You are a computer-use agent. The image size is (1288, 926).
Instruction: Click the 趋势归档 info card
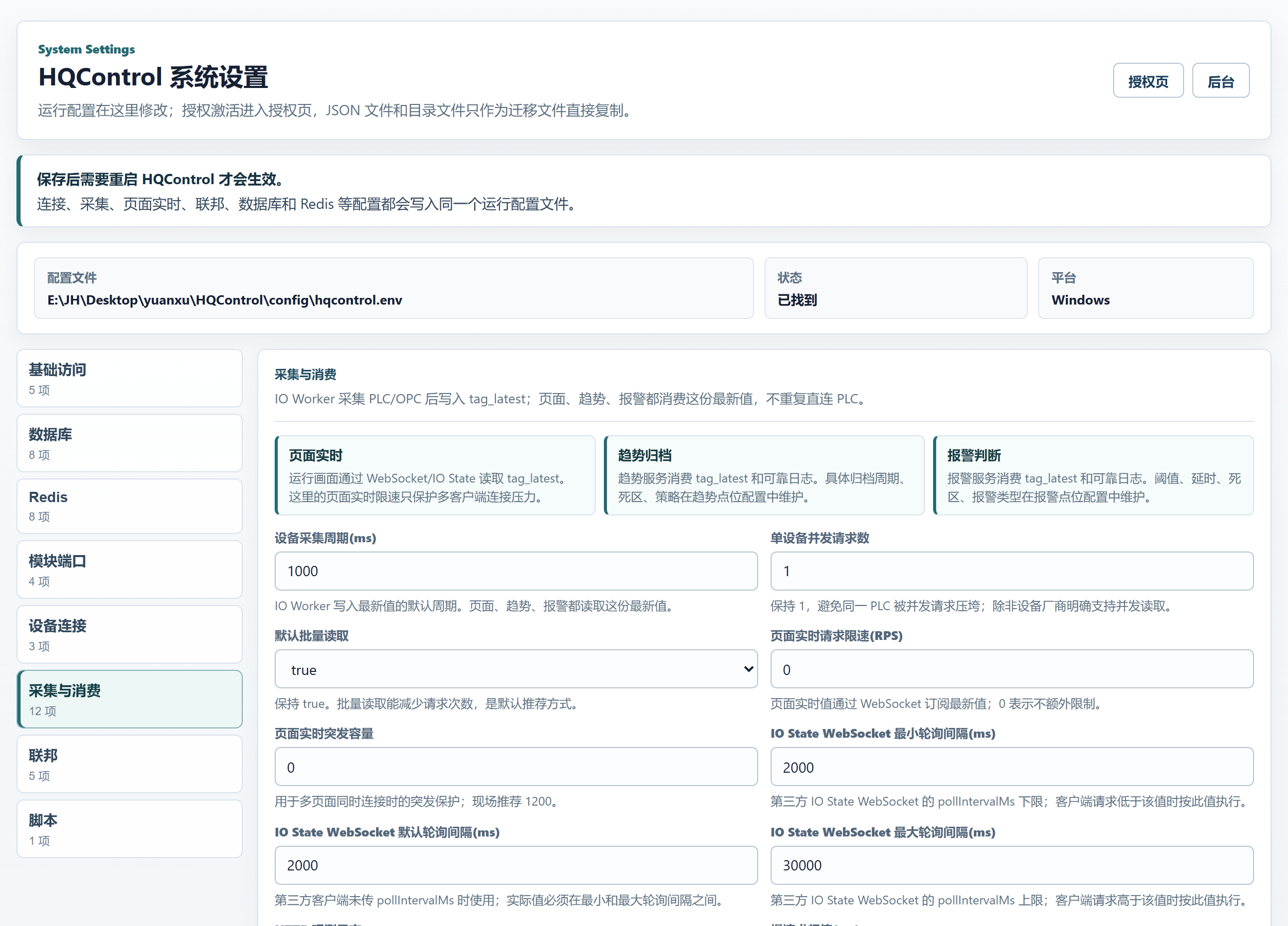point(764,475)
